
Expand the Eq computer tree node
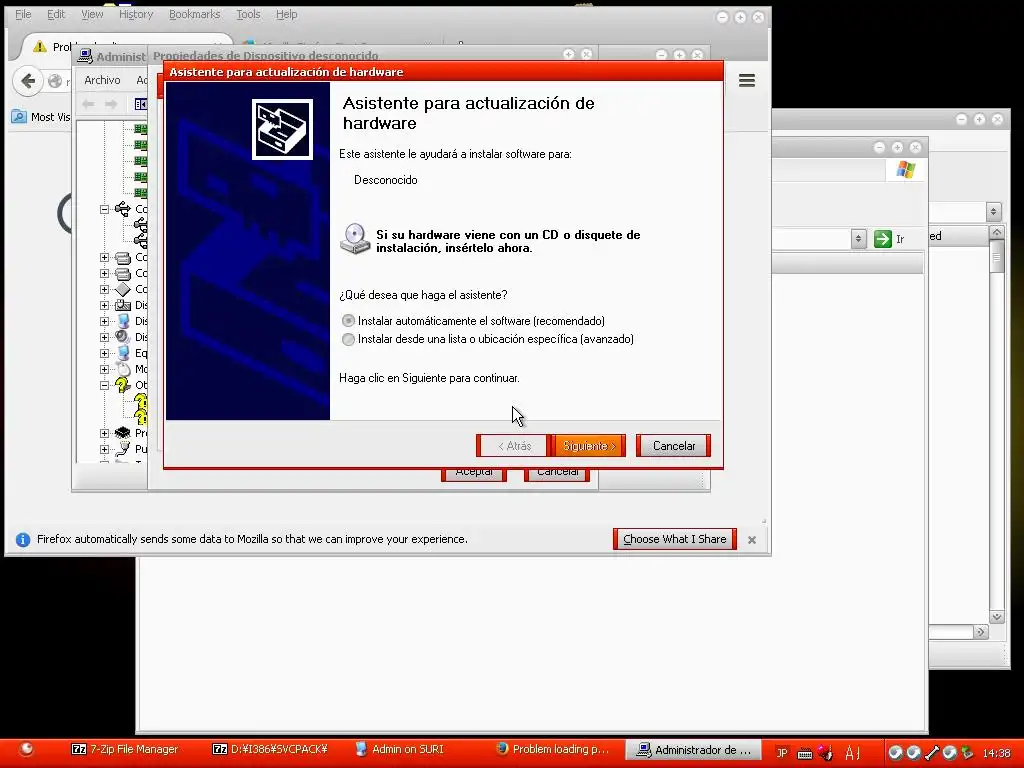pyautogui.click(x=104, y=353)
